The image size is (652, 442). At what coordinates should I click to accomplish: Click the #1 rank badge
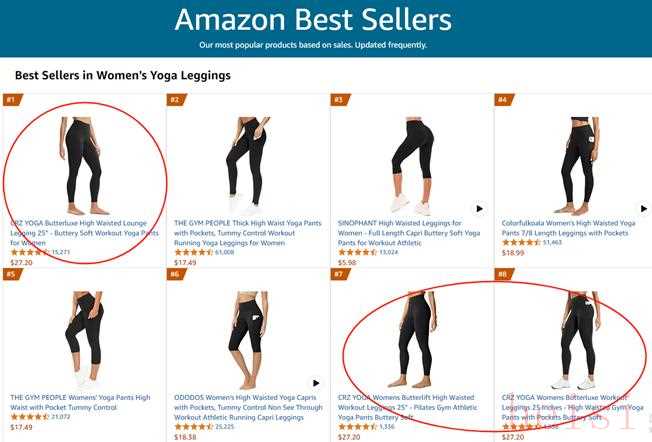click(x=12, y=100)
